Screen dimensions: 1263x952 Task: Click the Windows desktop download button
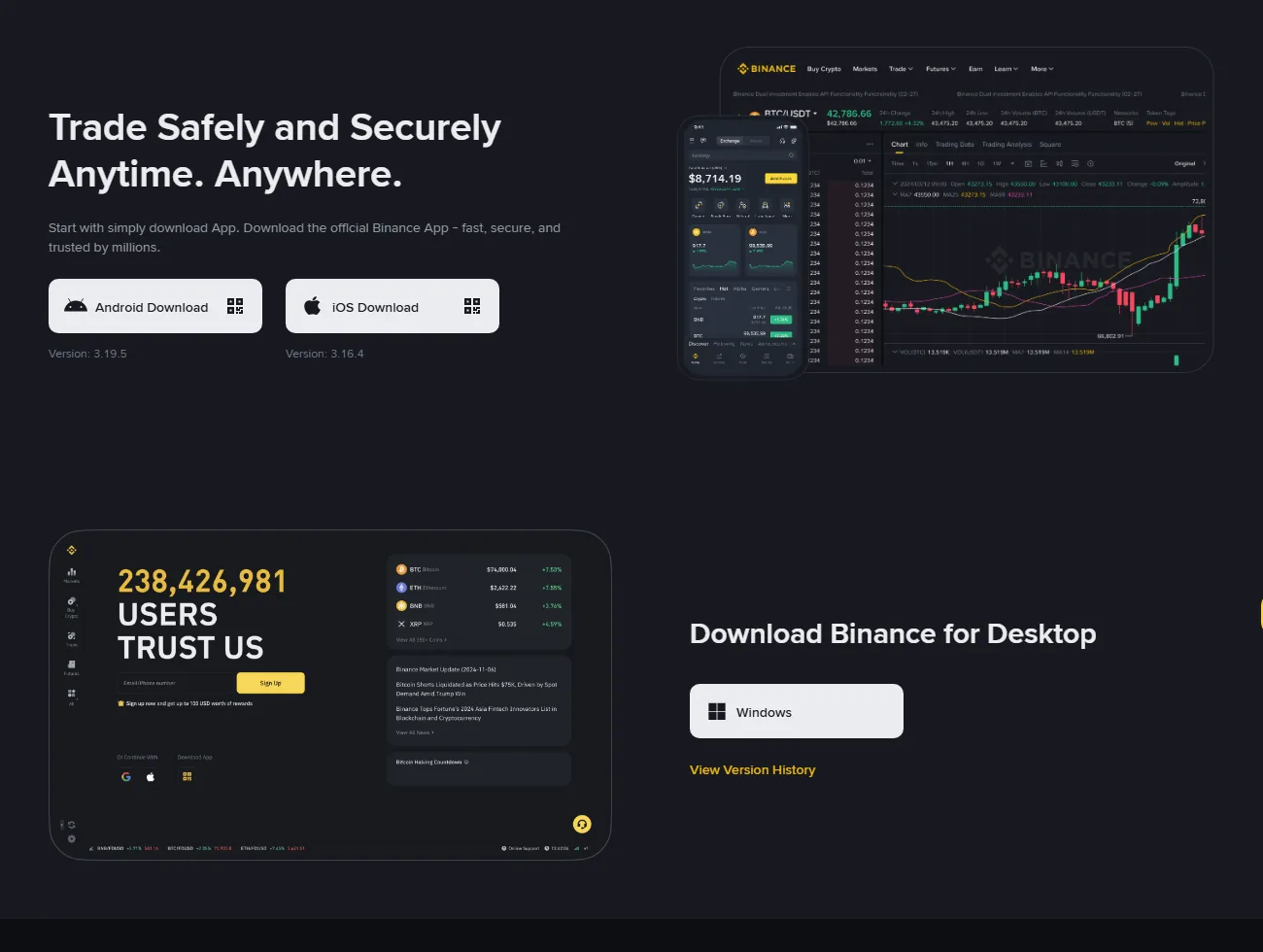[x=797, y=711]
